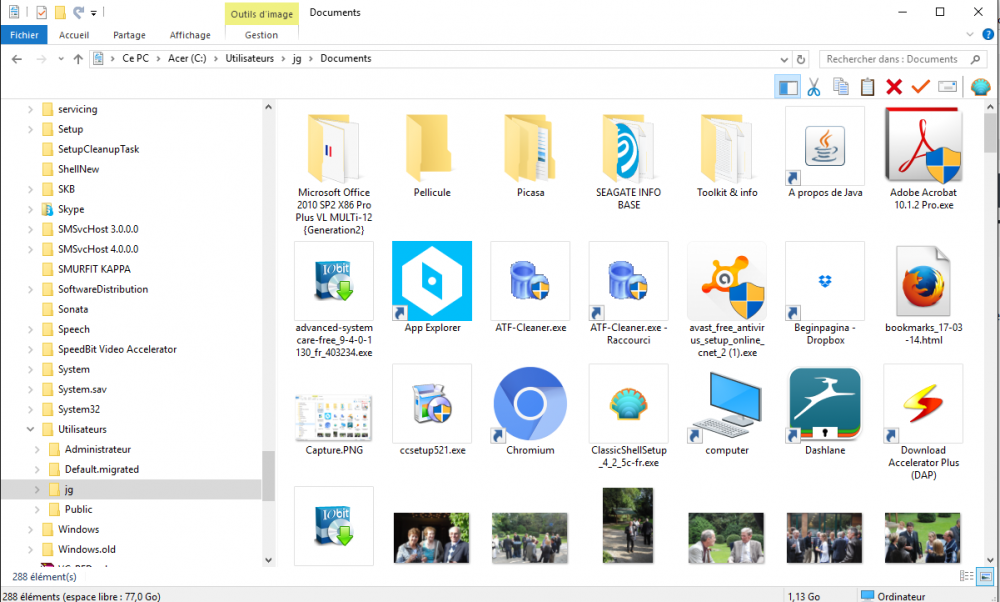
Task: Click the refresh button beside address bar
Action: click(801, 59)
